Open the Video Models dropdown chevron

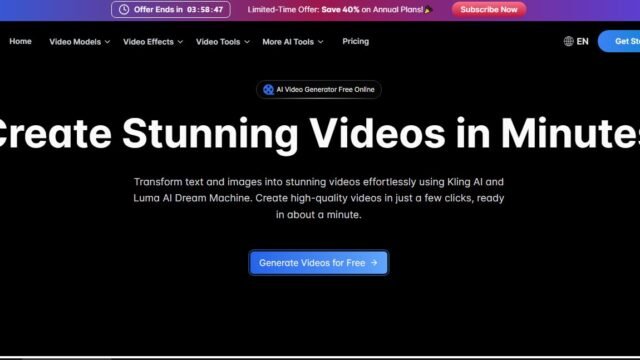point(107,42)
